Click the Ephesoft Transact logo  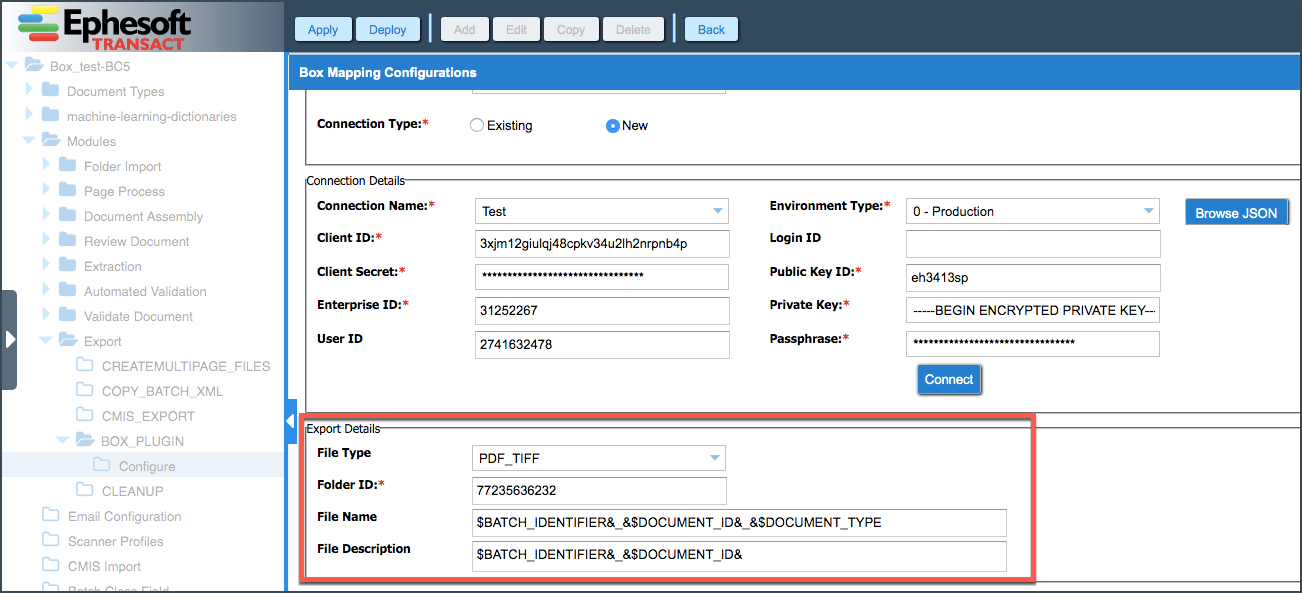[105, 28]
